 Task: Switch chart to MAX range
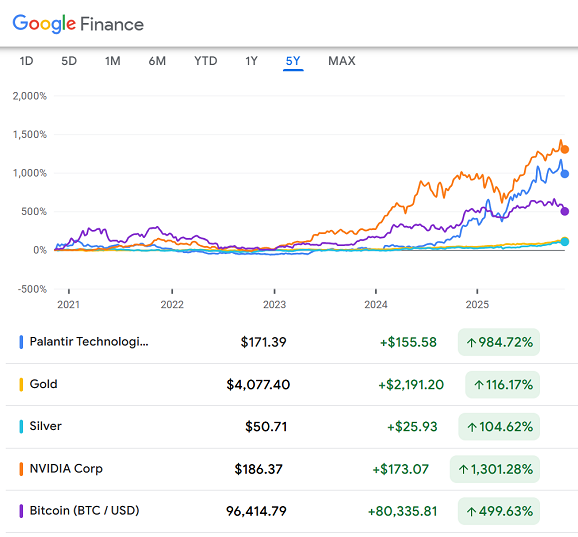[x=342, y=61]
